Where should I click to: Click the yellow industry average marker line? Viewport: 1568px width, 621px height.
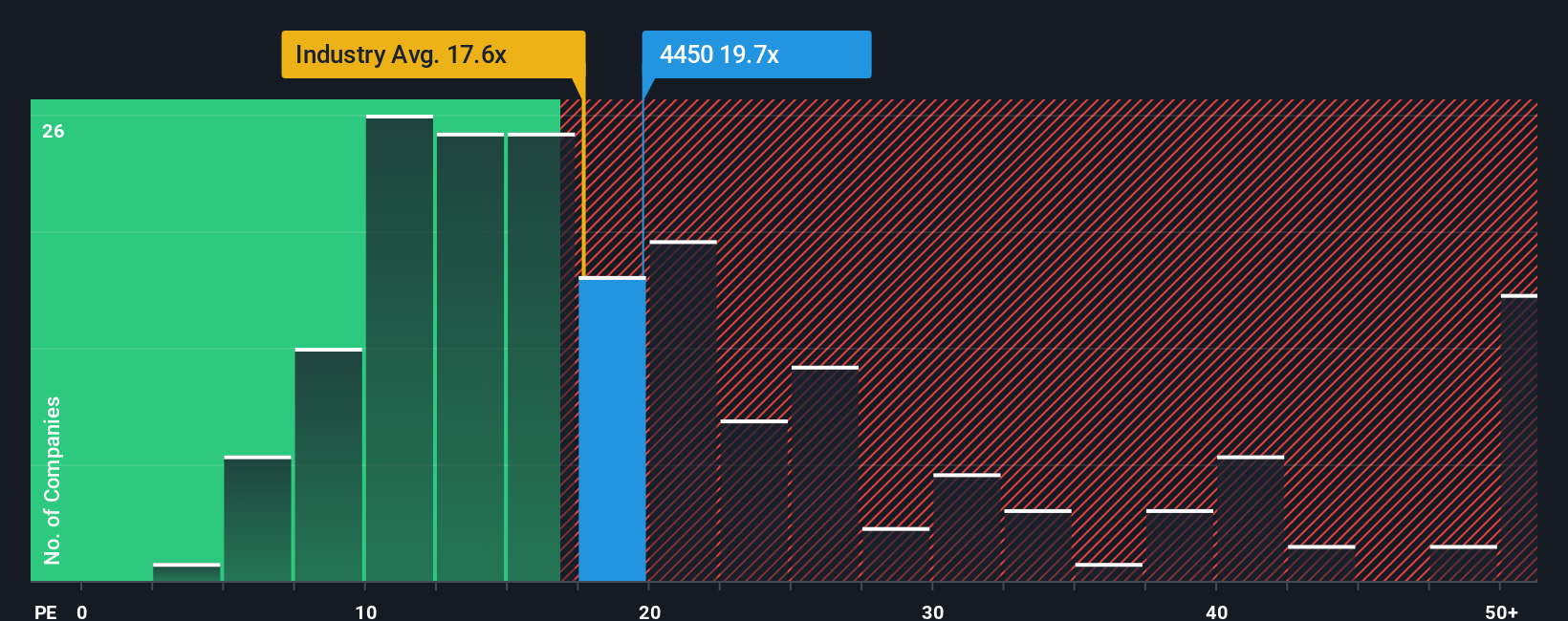click(583, 177)
